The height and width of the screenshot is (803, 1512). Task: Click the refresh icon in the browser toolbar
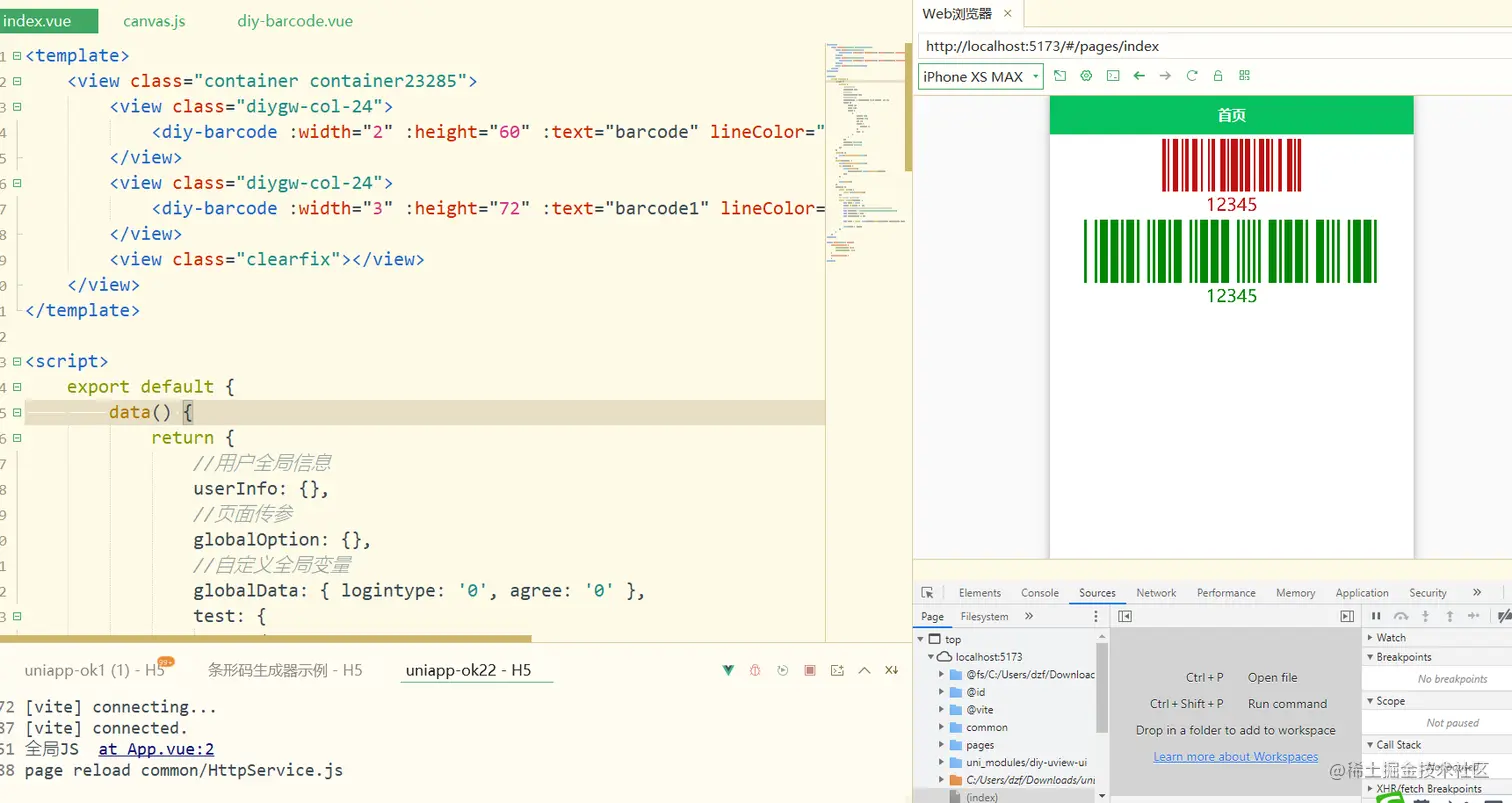point(1192,76)
